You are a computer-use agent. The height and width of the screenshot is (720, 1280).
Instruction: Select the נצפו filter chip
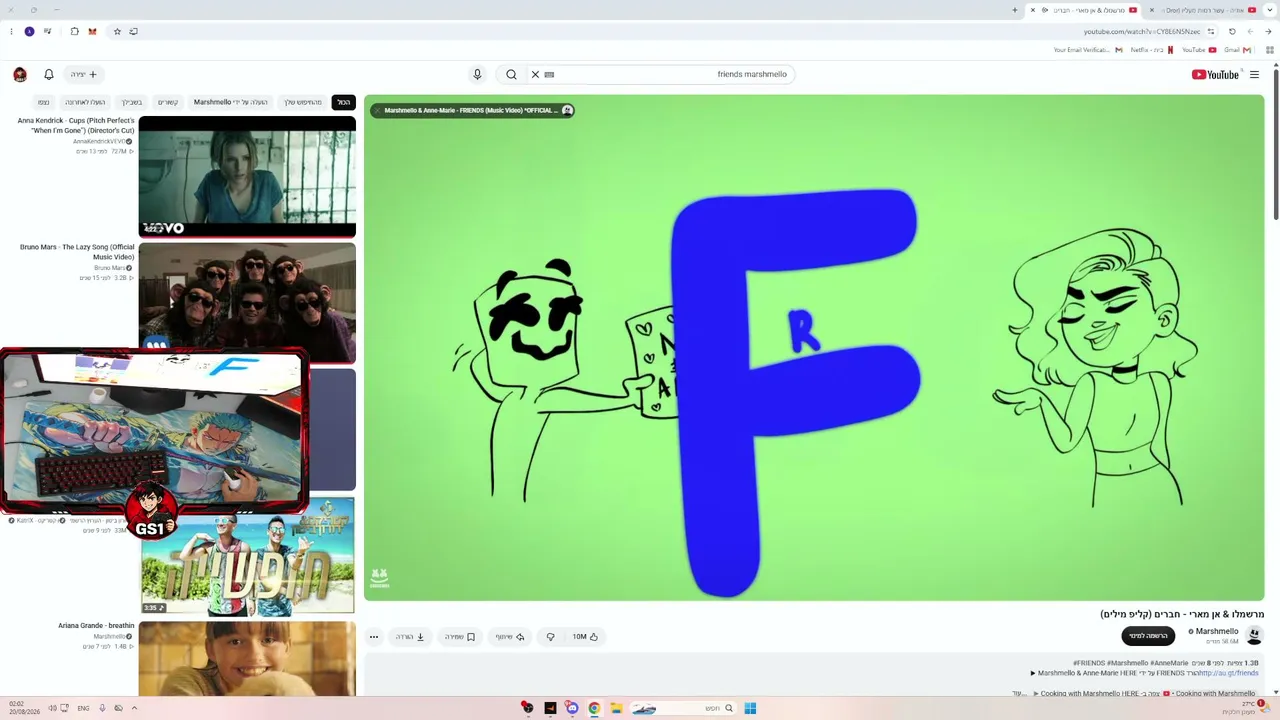tap(43, 102)
